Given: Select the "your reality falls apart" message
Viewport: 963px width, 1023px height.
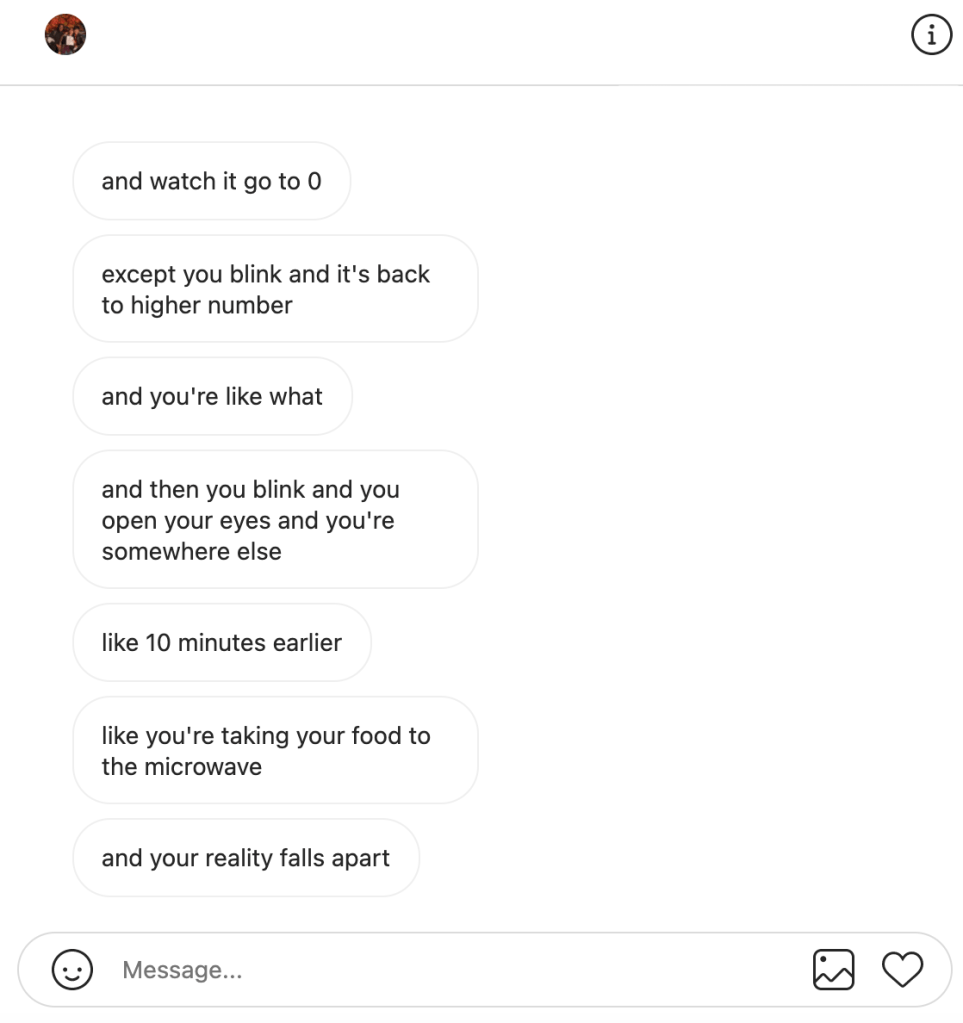Looking at the screenshot, I should pyautogui.click(x=245, y=858).
